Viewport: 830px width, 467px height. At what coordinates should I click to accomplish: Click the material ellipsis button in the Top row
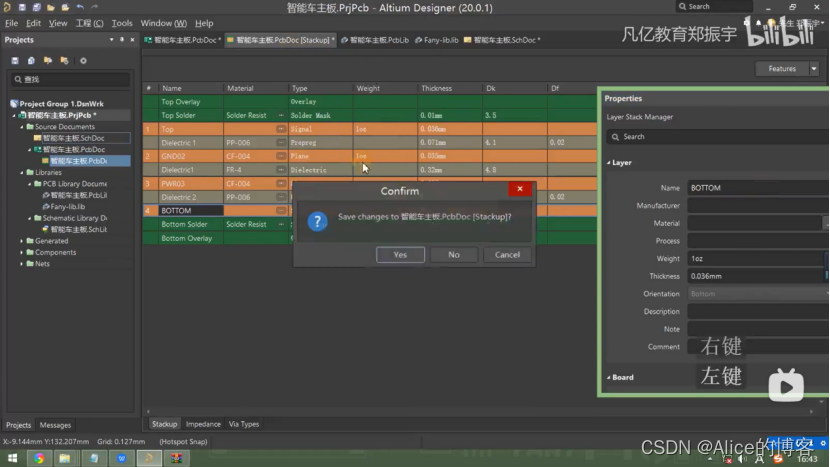tap(281, 129)
